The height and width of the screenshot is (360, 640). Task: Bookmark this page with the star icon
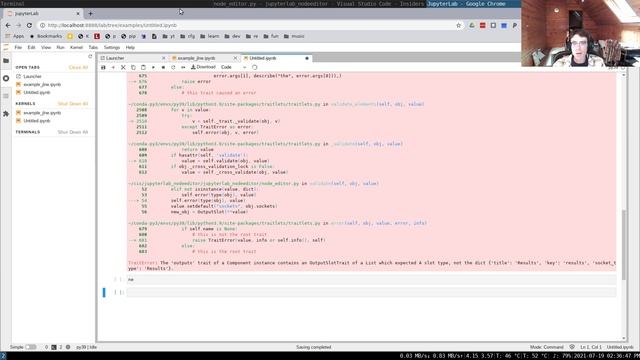pyautogui.click(x=458, y=25)
